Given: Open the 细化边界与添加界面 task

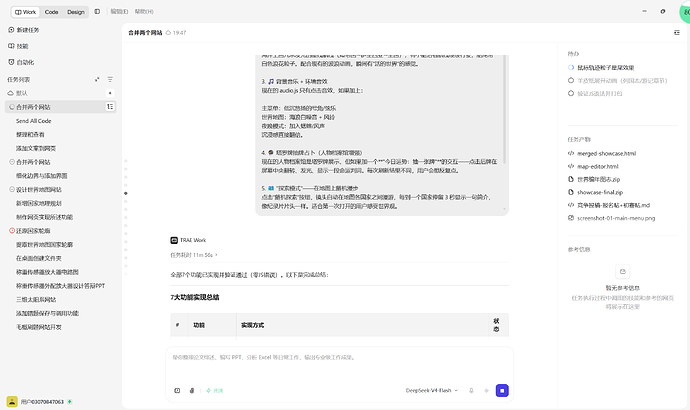Looking at the screenshot, I should (42, 176).
